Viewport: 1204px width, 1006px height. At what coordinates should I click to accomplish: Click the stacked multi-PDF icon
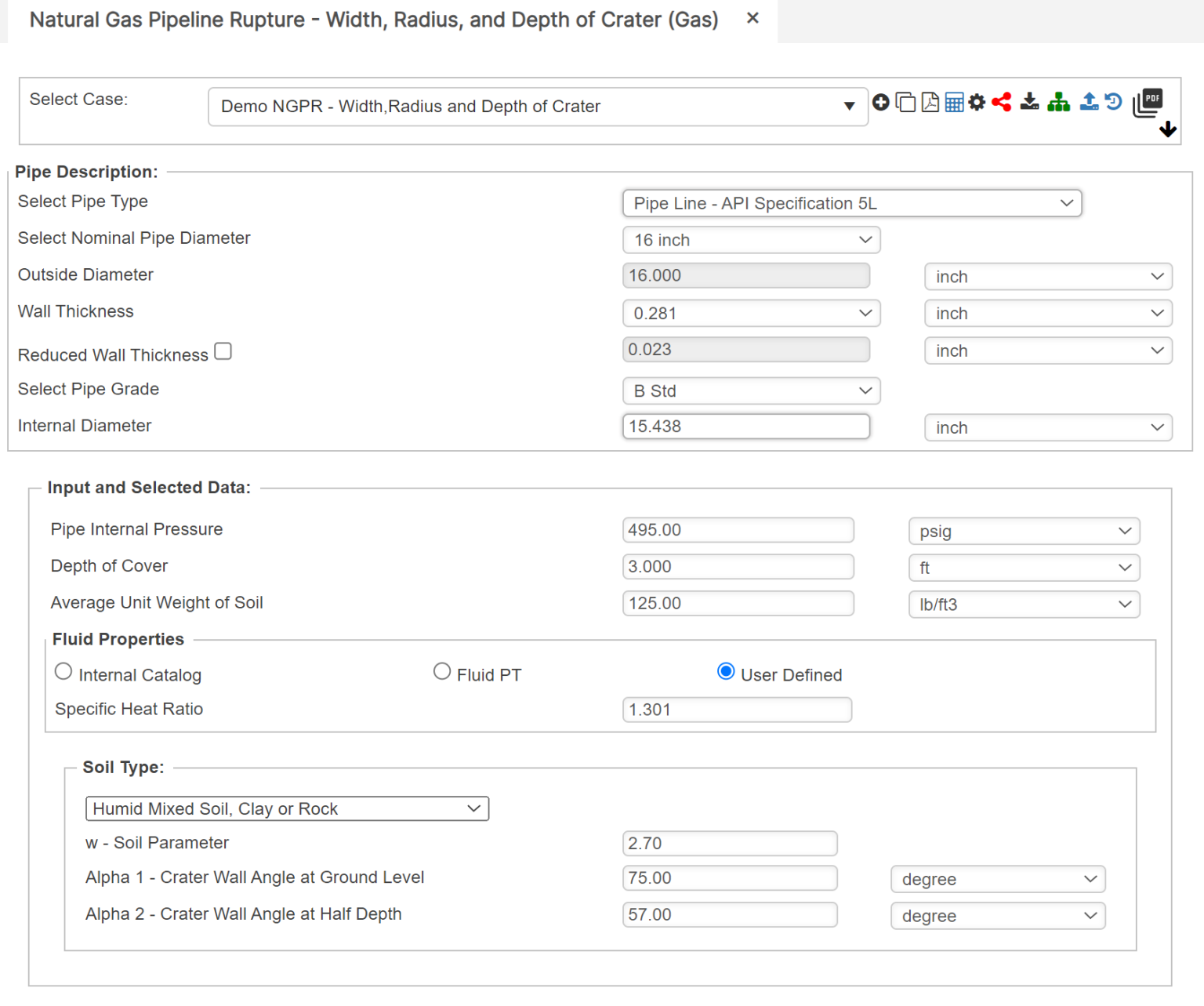pos(1148,103)
